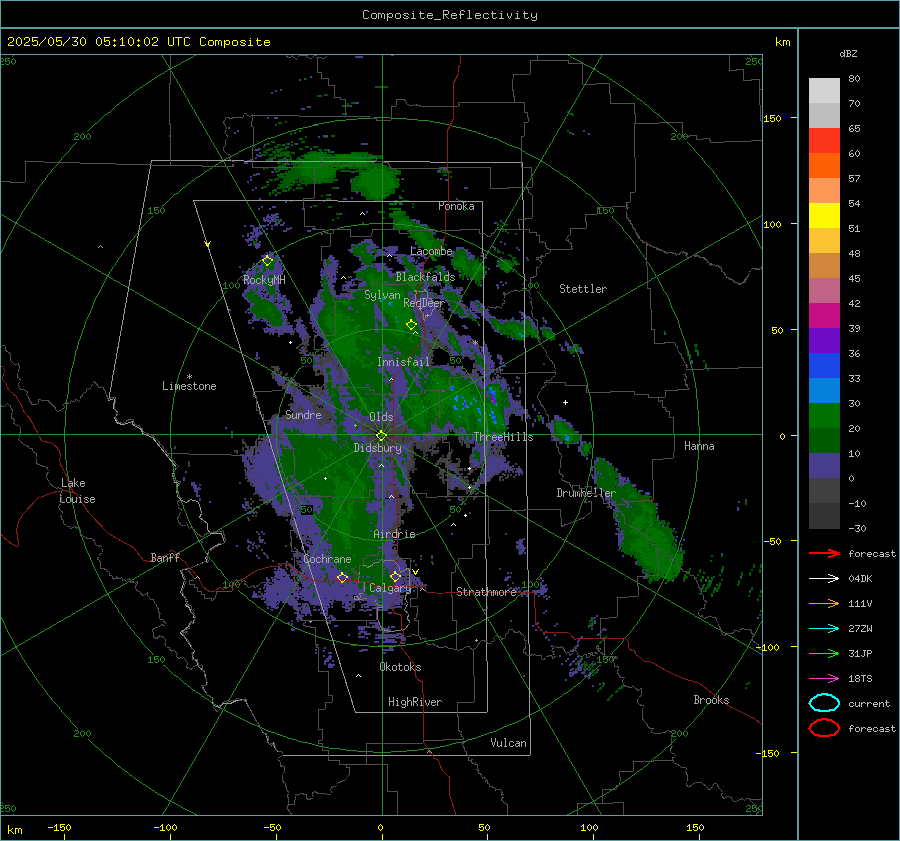
Task: Click the Banff label
Action: pyautogui.click(x=165, y=558)
